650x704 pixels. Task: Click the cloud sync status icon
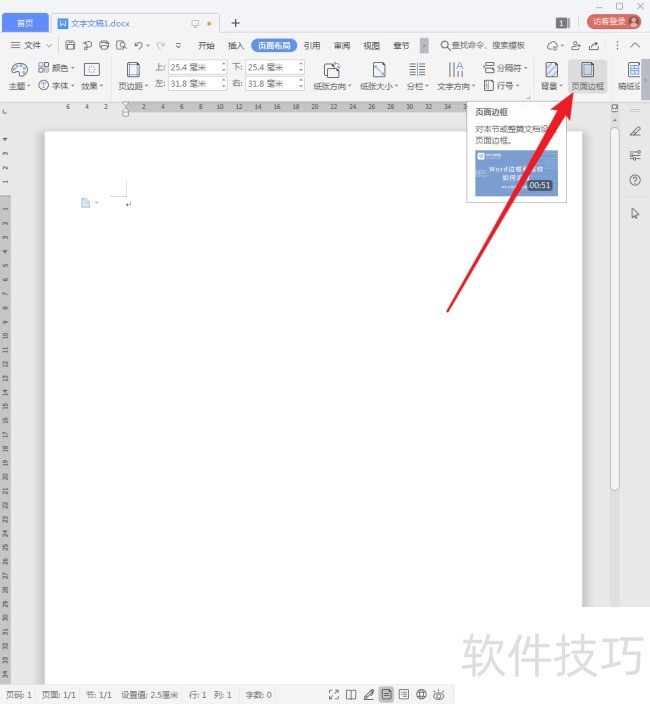point(553,45)
